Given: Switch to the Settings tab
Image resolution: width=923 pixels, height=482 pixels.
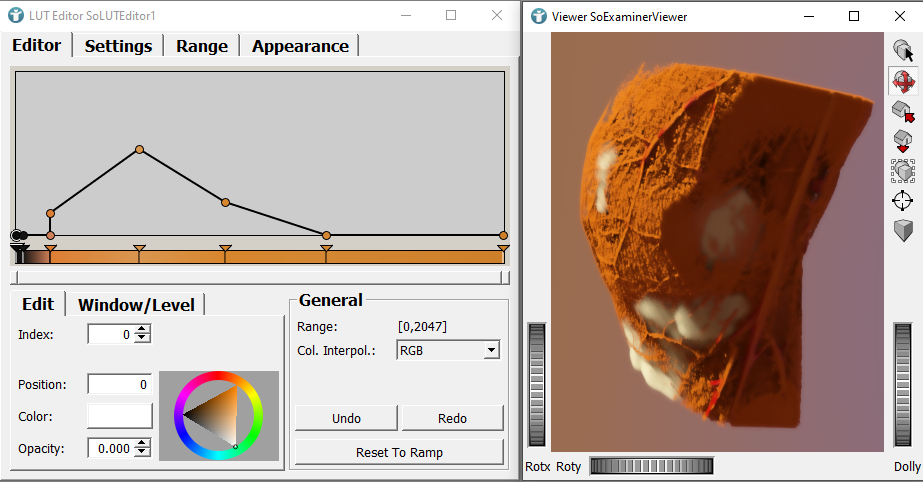Looking at the screenshot, I should (x=118, y=46).
